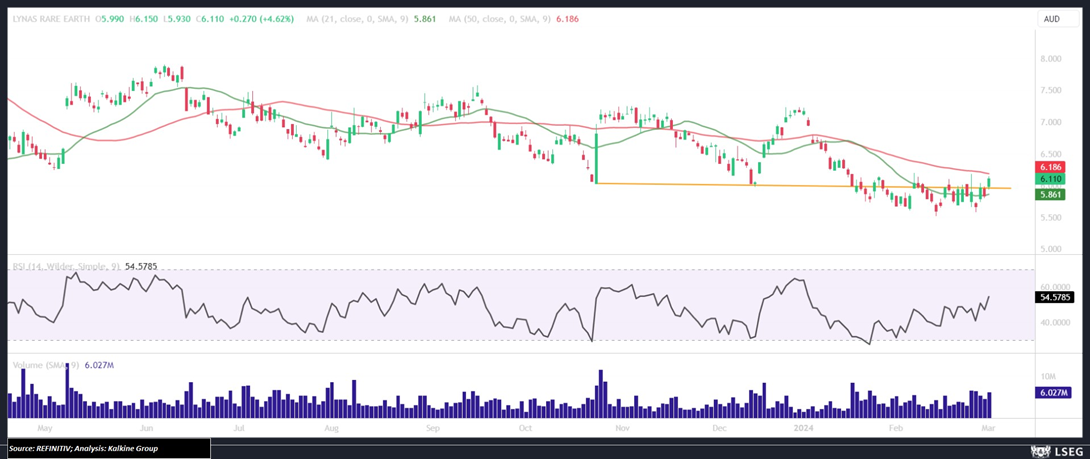Click the Mar label on time axis
Screen dimensions: 1090x459
click(987, 428)
